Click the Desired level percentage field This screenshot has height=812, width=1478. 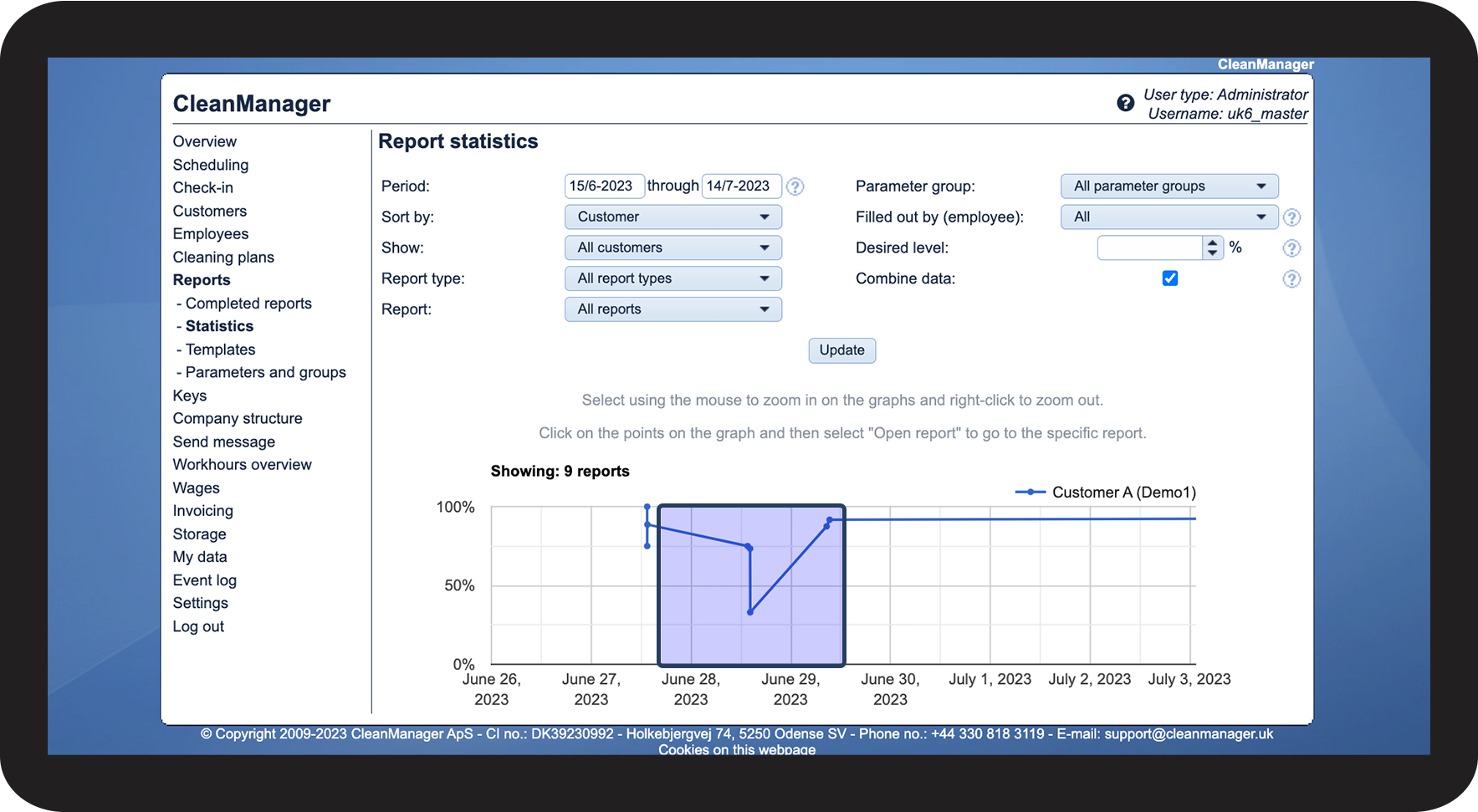tap(1149, 248)
